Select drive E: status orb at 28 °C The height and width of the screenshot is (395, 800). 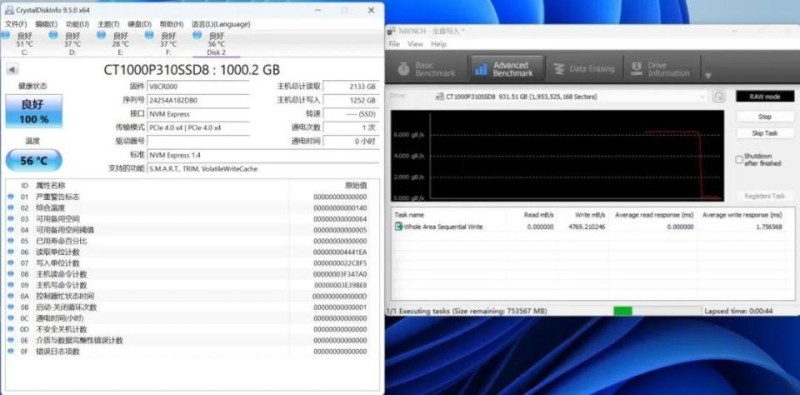point(101,35)
